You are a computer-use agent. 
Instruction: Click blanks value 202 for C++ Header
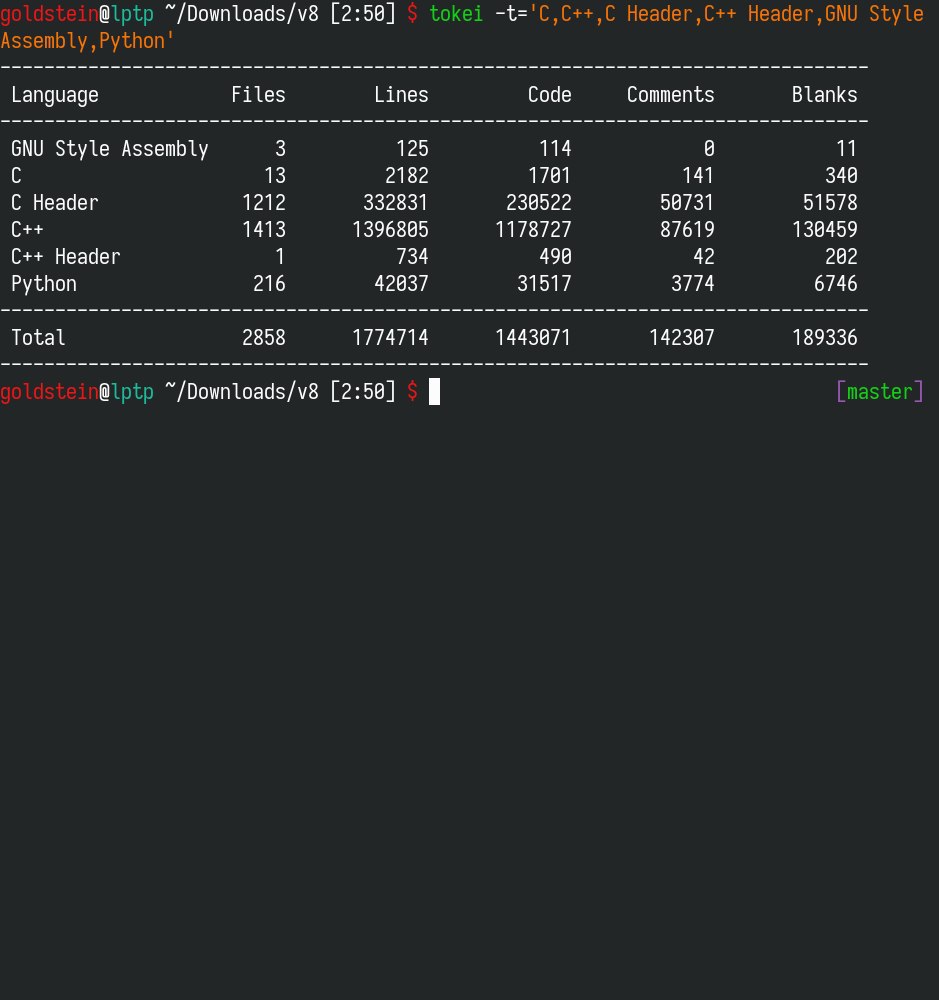coord(841,257)
